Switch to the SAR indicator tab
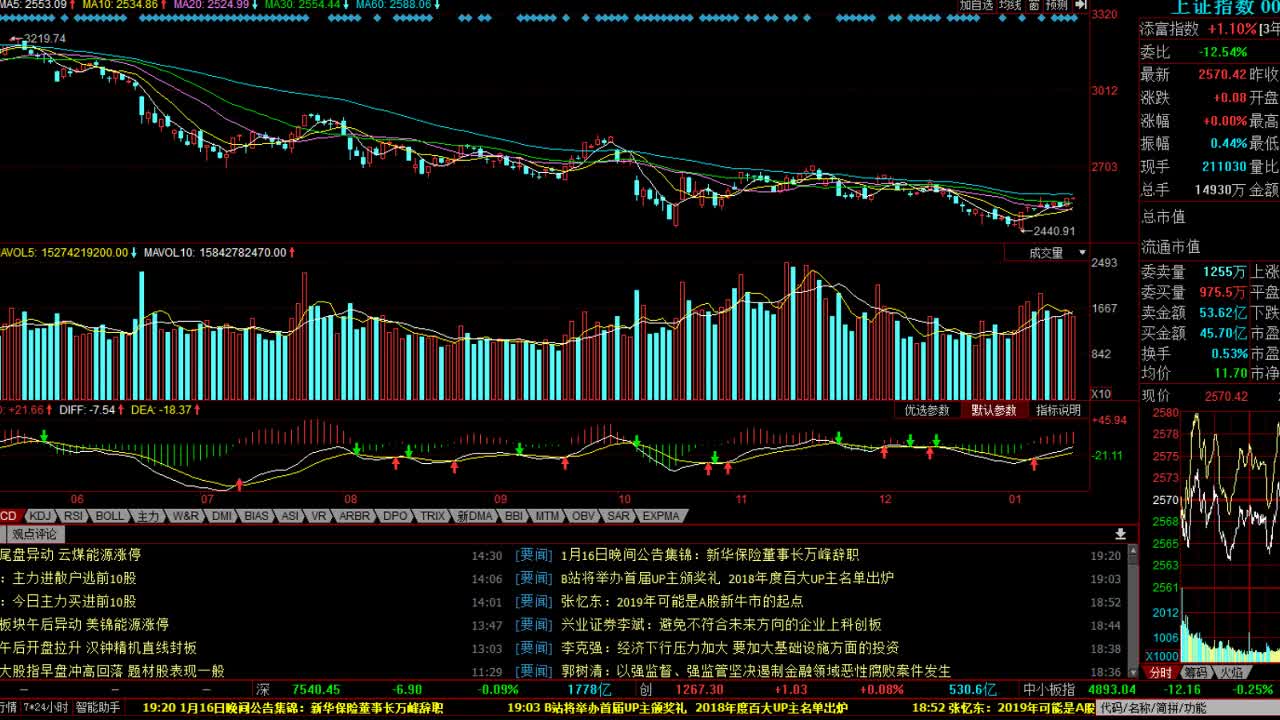The width and height of the screenshot is (1280, 720). pyautogui.click(x=619, y=516)
